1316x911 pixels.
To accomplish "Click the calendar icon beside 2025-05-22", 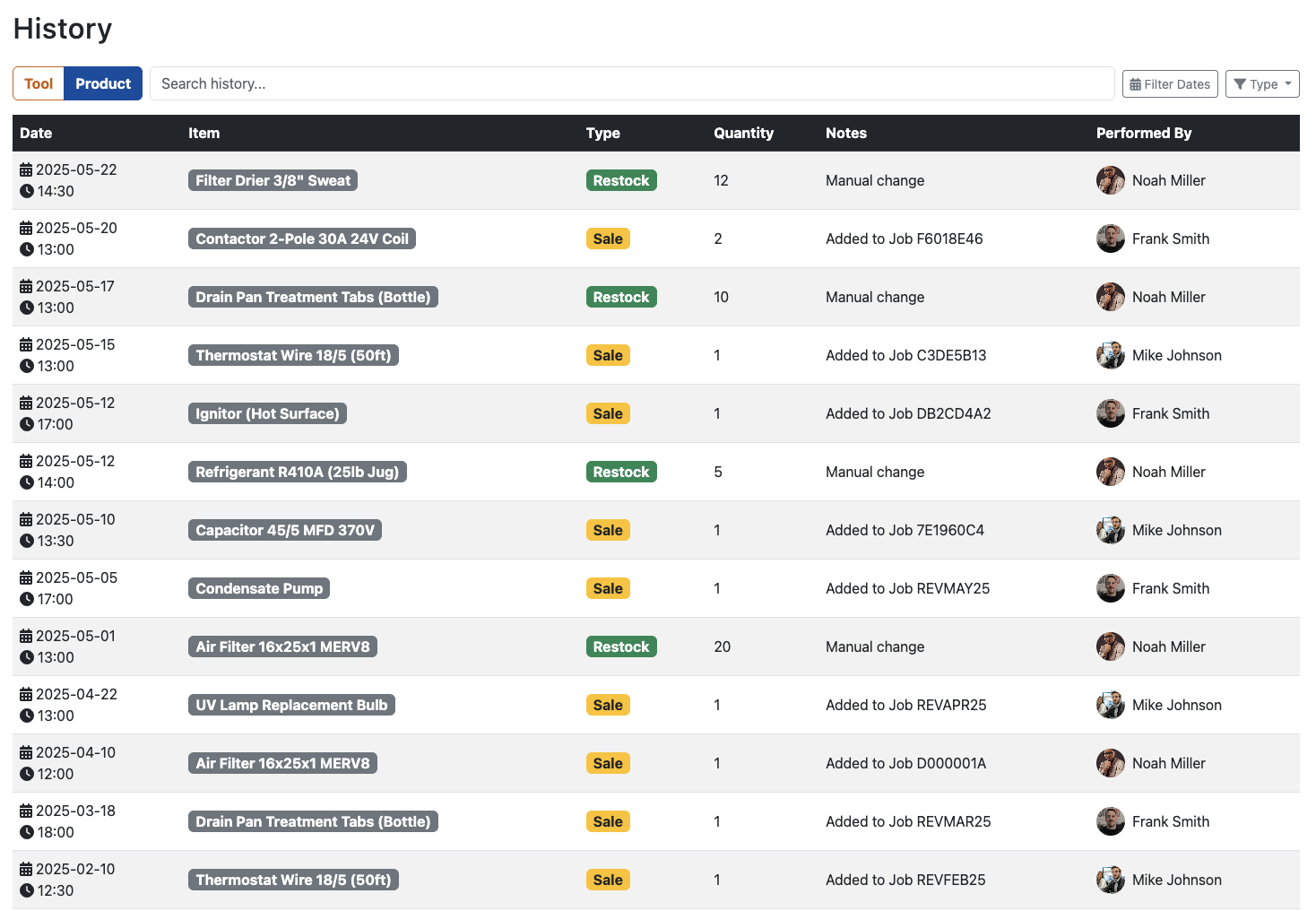I will tap(25, 169).
